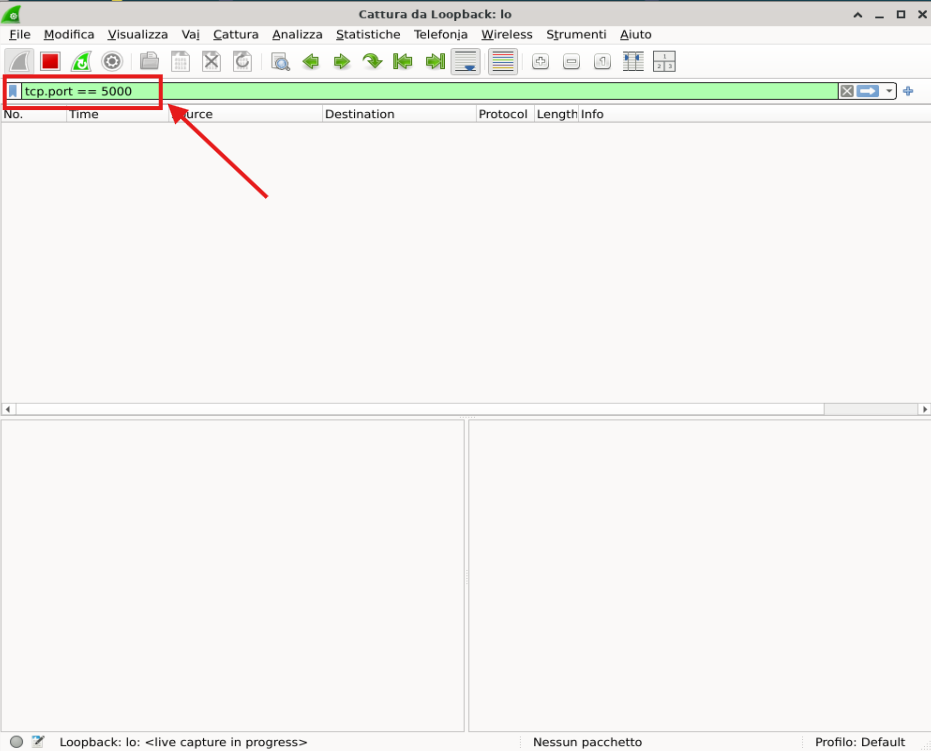931x751 pixels.
Task: Click the horizontal scrollbar left arrow
Action: coord(8,409)
